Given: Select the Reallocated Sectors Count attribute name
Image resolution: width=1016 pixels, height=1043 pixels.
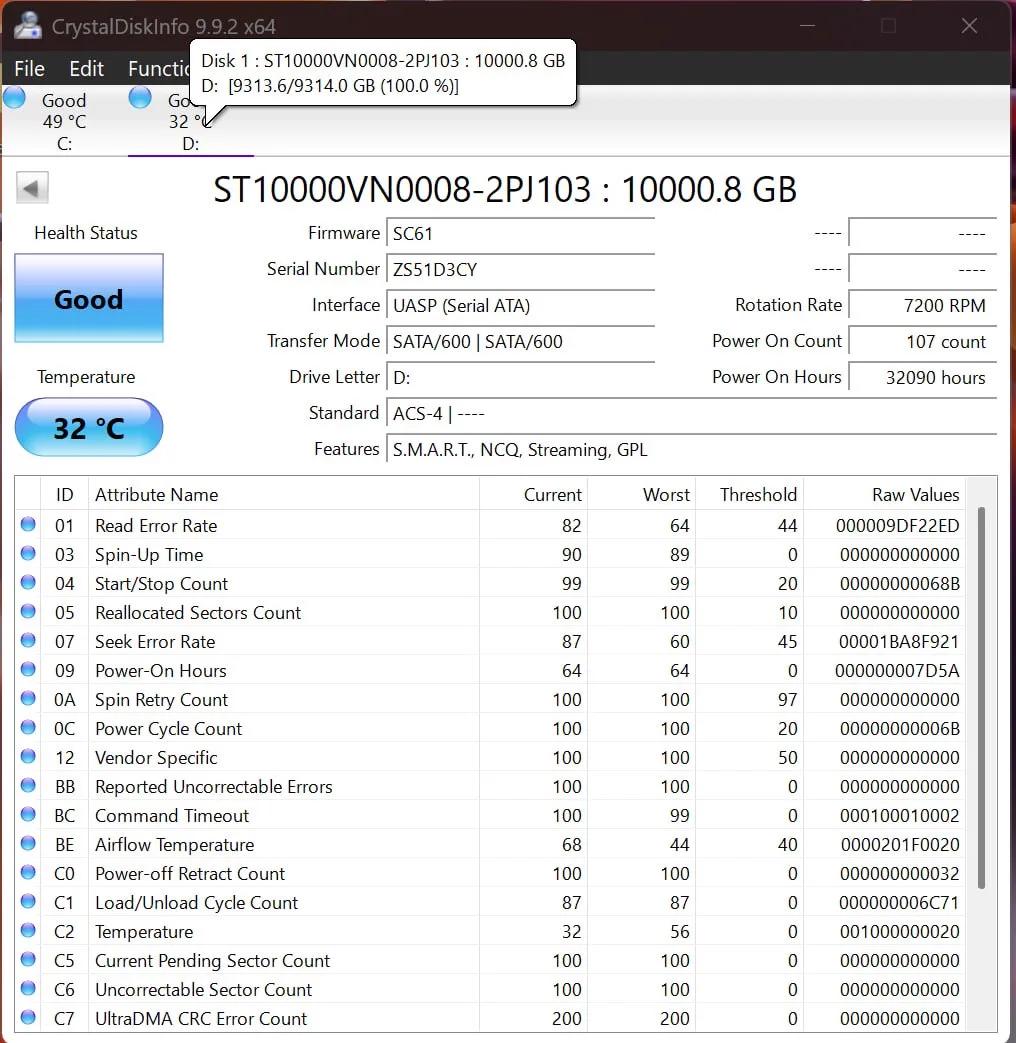Looking at the screenshot, I should pyautogui.click(x=198, y=613).
